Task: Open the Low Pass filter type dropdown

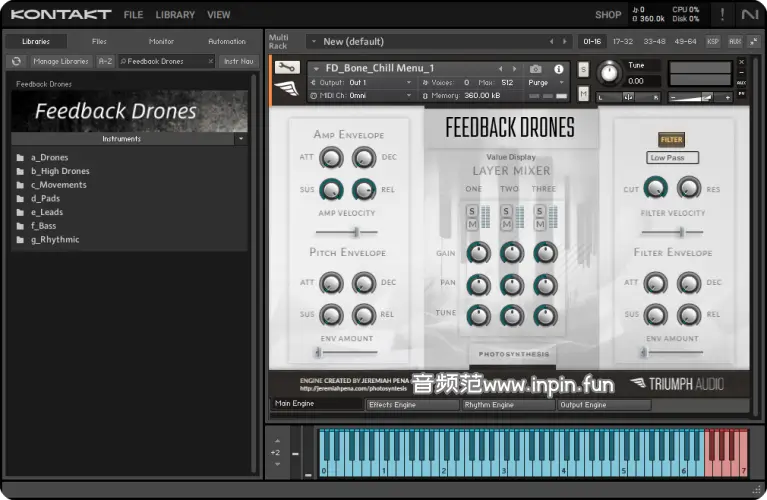Action: coord(673,157)
